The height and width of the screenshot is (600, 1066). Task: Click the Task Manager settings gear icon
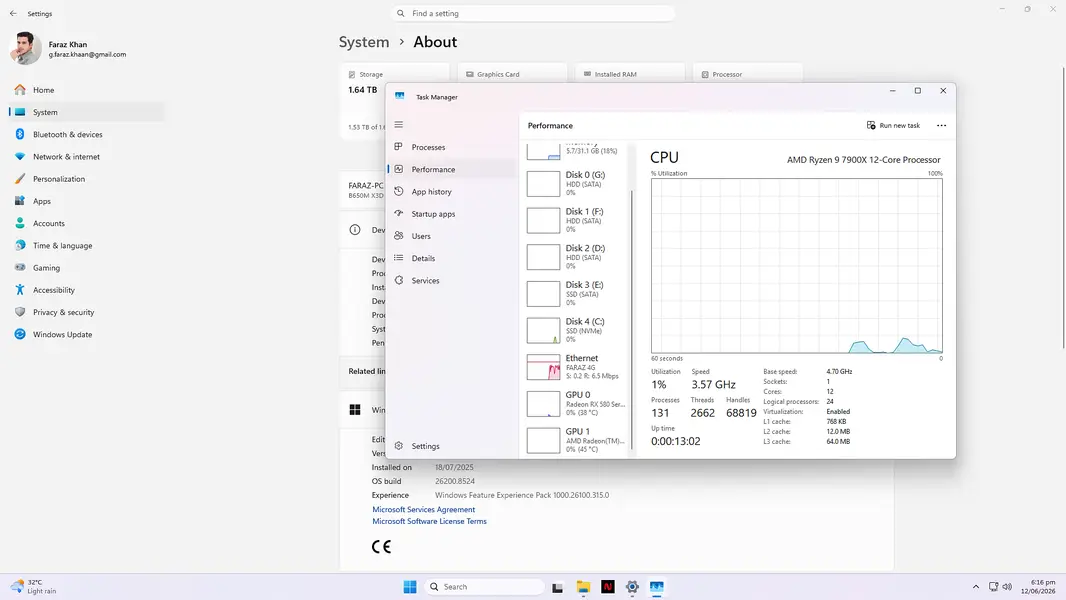398,446
